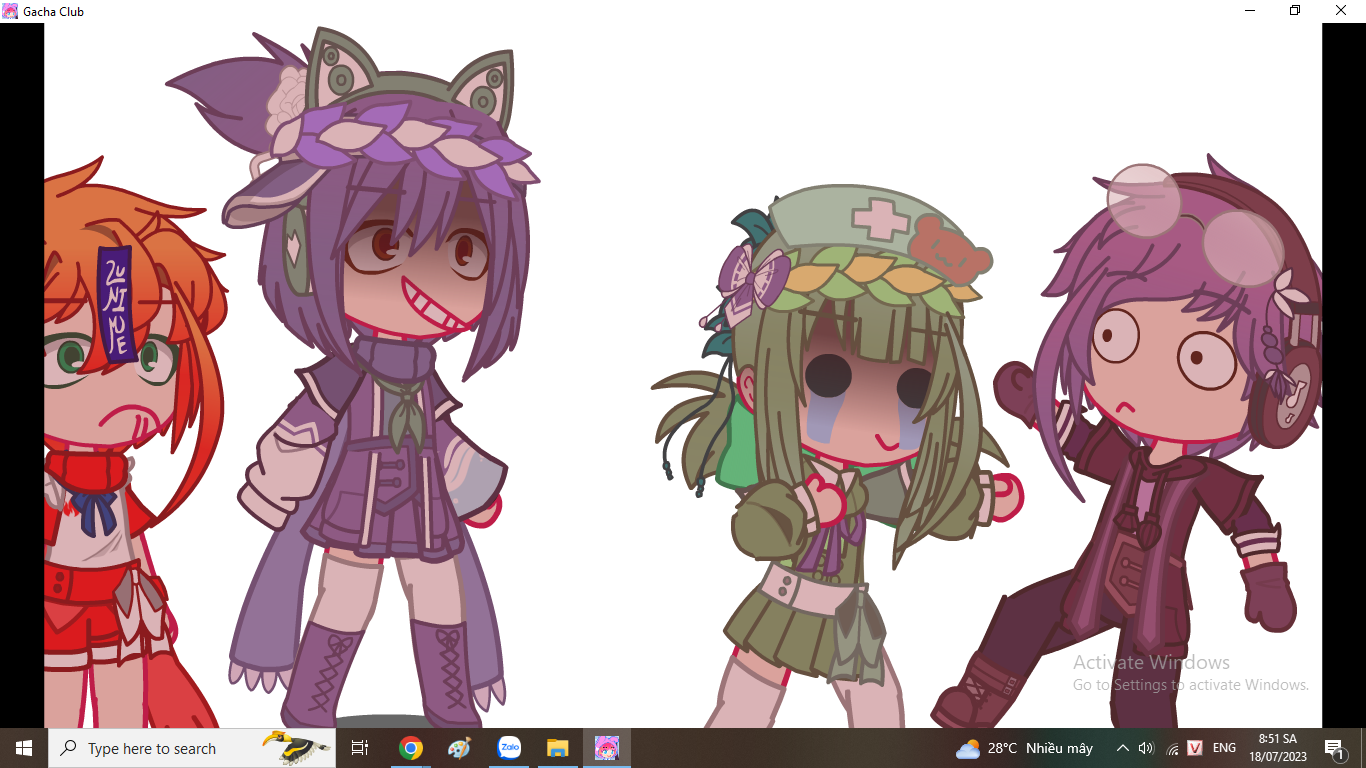1366x768 pixels.
Task: Open the notification center
Action: coord(1334,748)
